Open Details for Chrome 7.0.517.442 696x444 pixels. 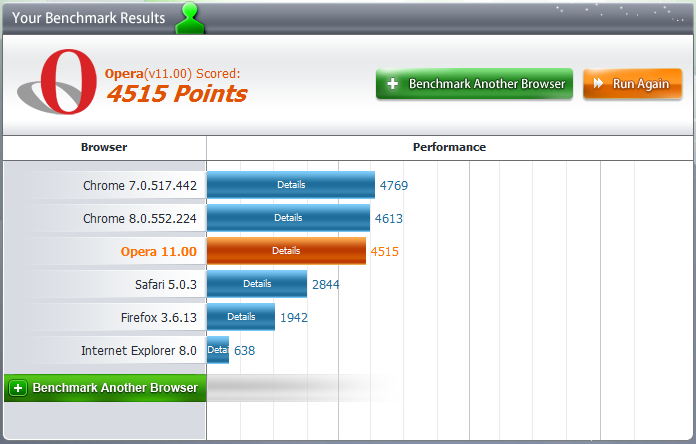pos(291,185)
